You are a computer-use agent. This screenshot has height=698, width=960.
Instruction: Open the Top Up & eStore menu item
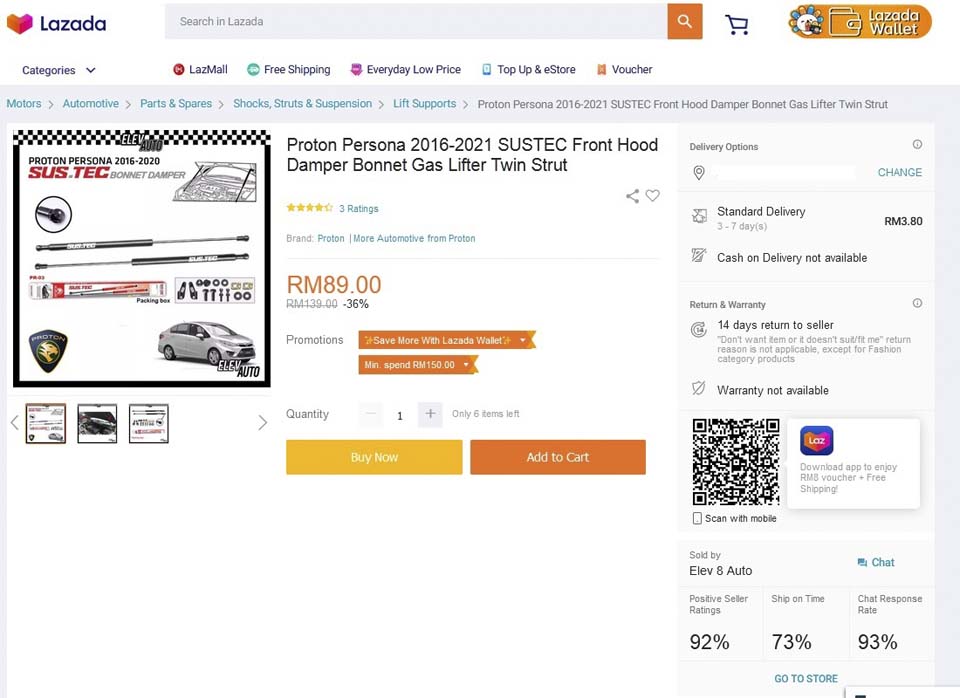click(528, 70)
